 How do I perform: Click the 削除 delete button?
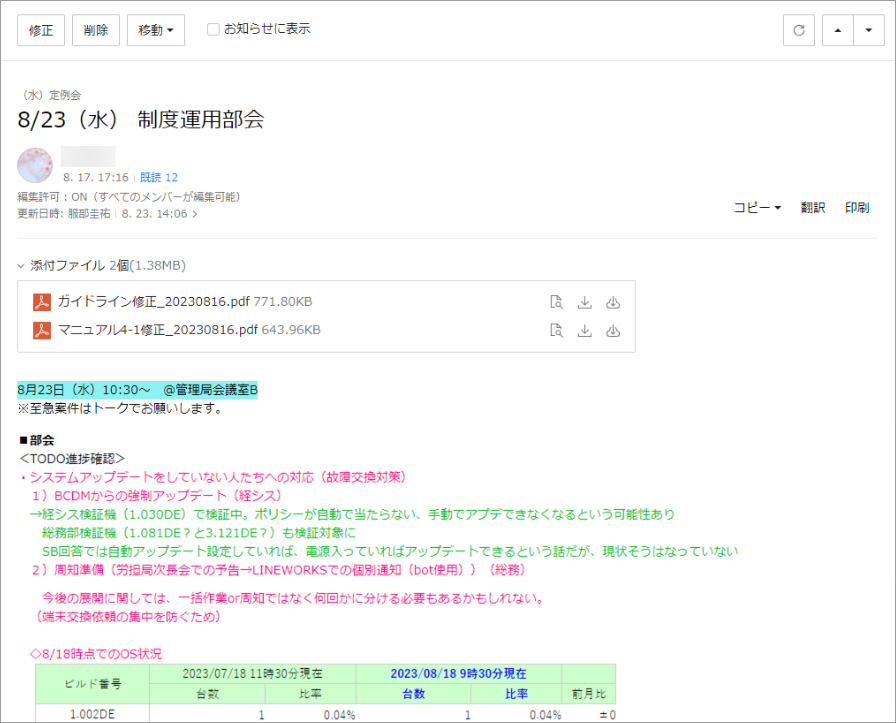(x=96, y=30)
